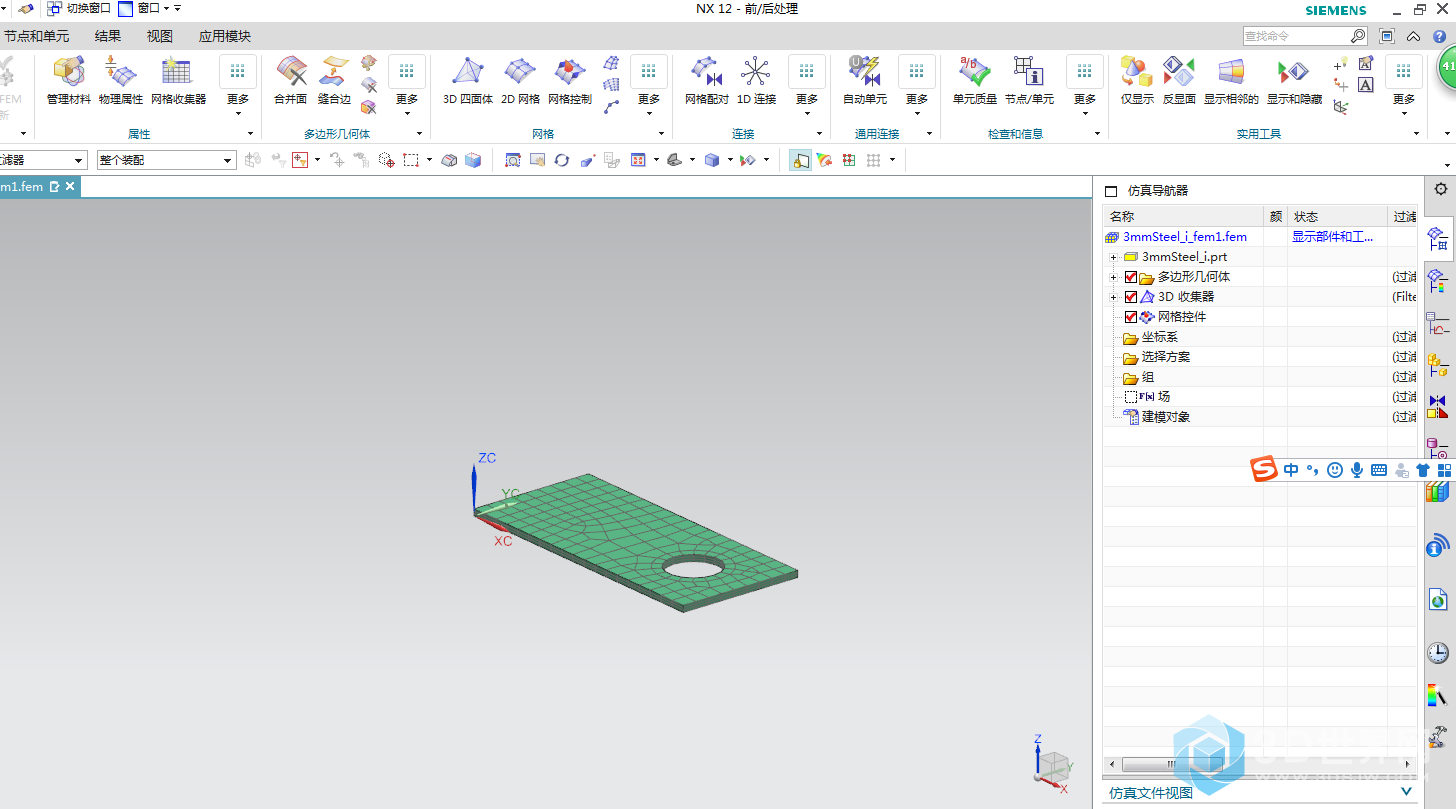Open resource bar settings gear icon
The image size is (1456, 809).
click(1440, 189)
